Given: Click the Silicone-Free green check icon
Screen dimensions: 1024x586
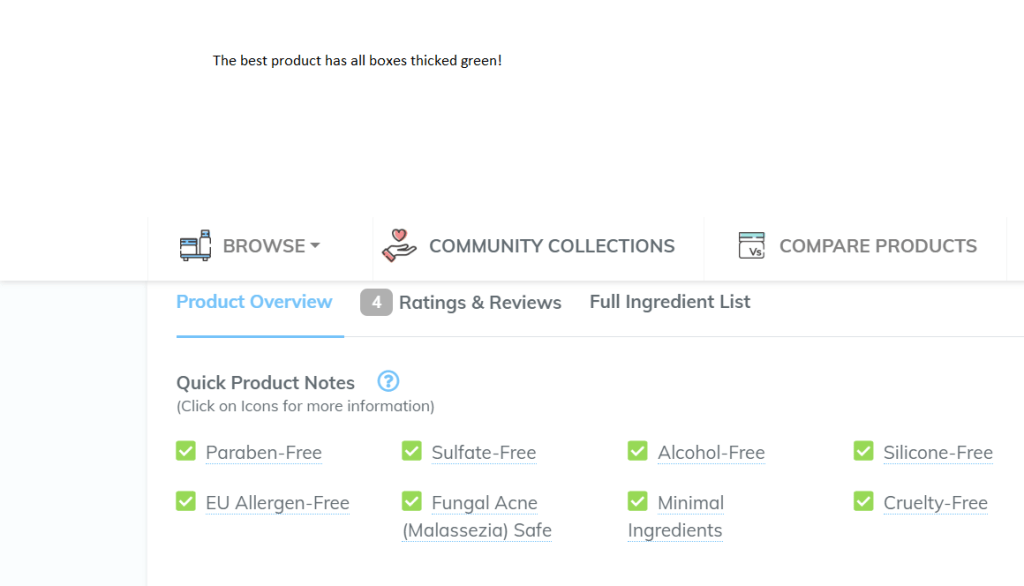Looking at the screenshot, I should point(863,451).
